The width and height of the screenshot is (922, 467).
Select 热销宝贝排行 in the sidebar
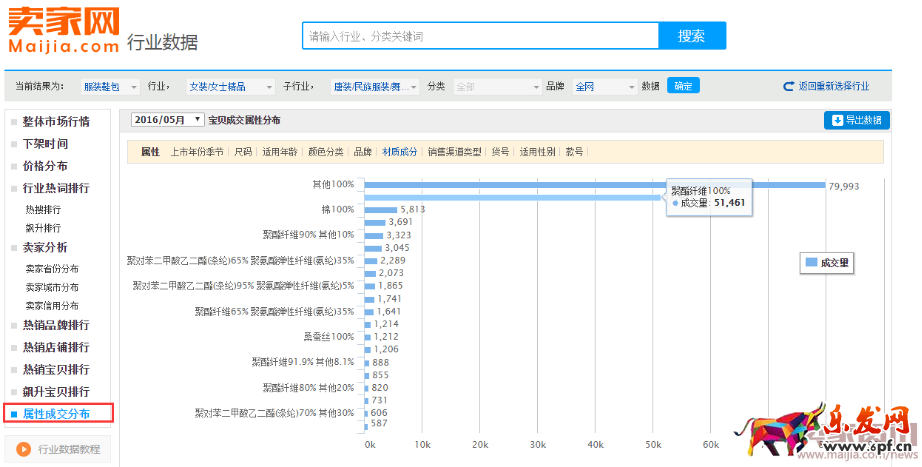[x=56, y=369]
